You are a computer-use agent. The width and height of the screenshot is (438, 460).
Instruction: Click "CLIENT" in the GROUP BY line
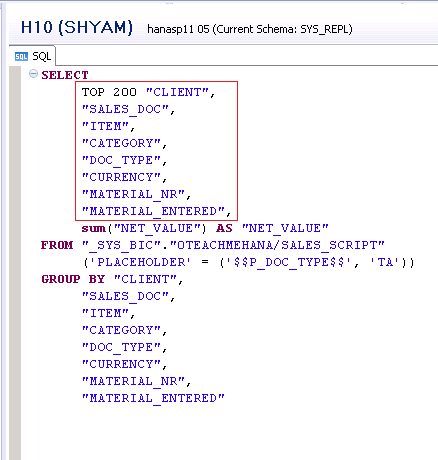tap(145, 279)
